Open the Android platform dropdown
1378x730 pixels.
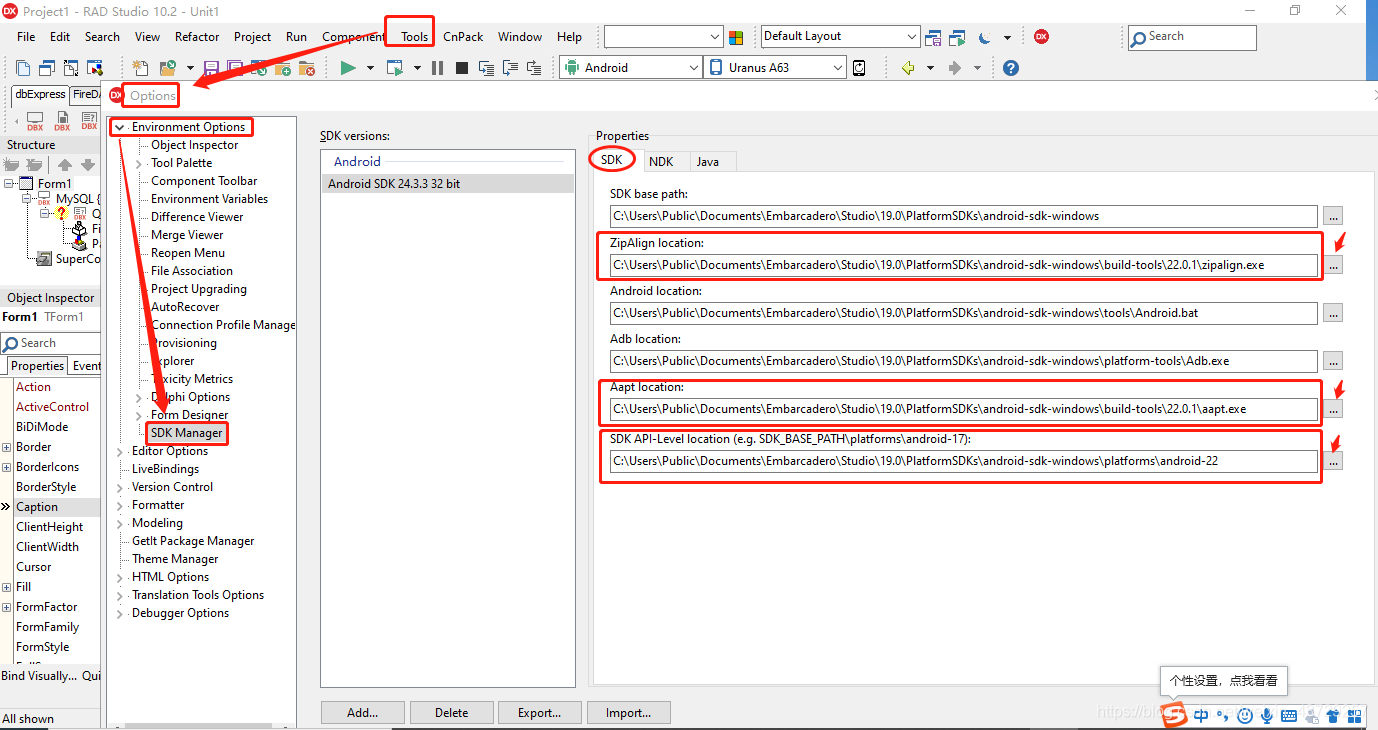tap(694, 68)
